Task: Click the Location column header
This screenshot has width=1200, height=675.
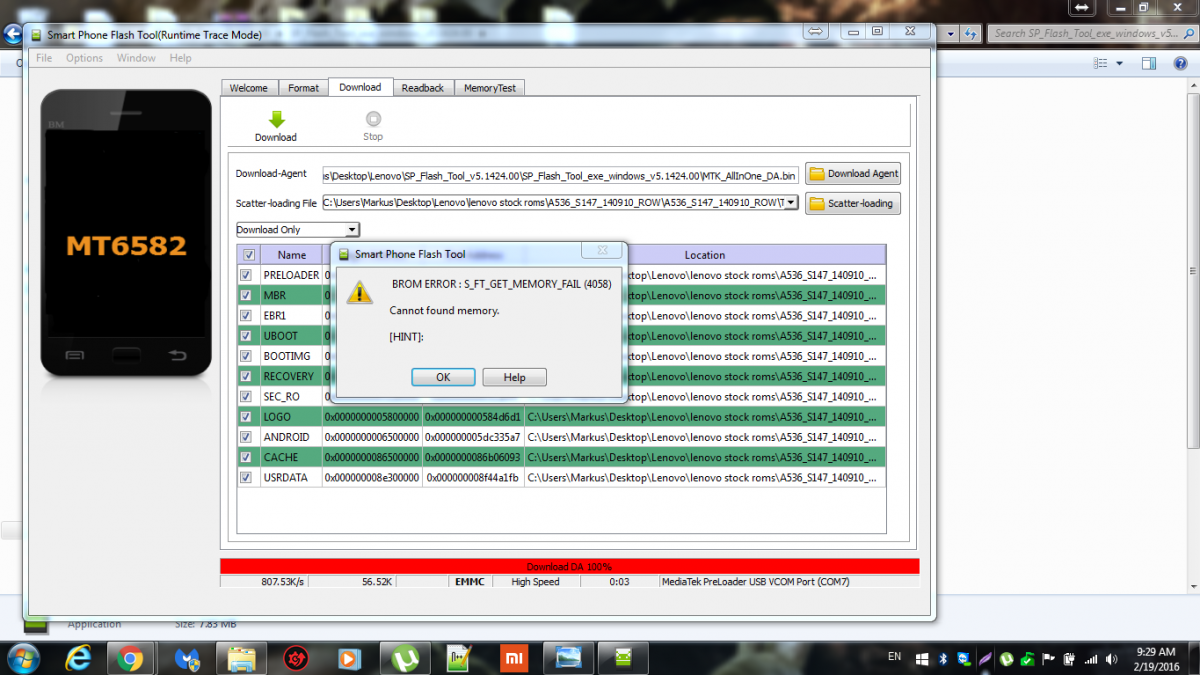Action: (704, 255)
